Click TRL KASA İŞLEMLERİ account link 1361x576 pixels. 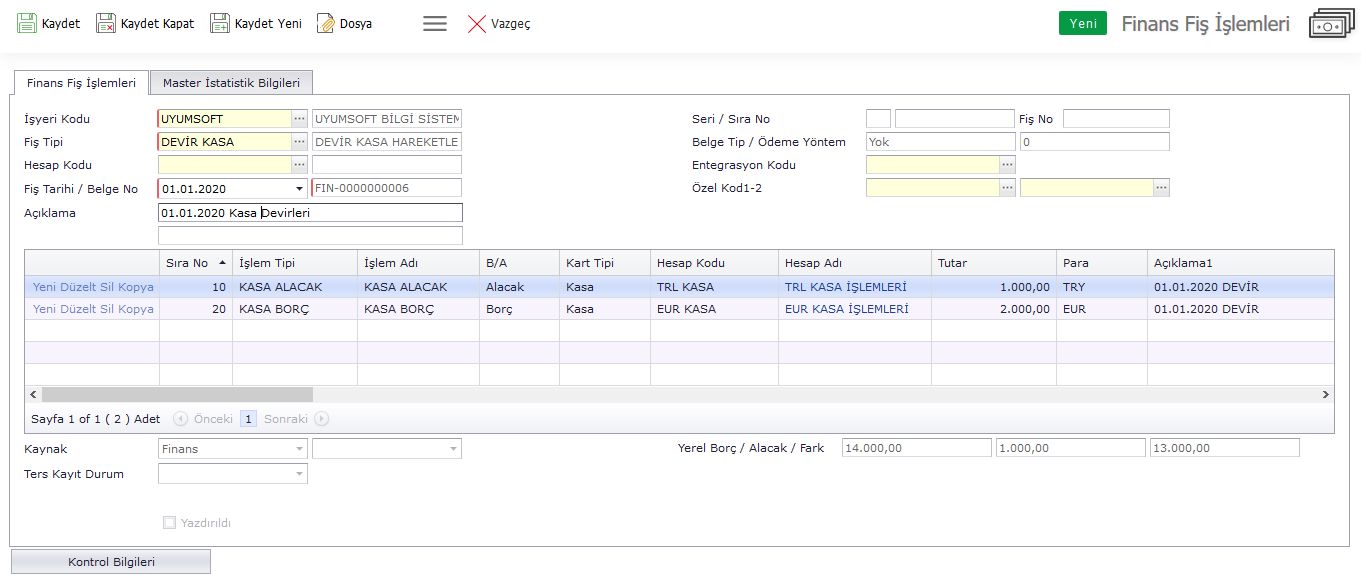(x=845, y=287)
